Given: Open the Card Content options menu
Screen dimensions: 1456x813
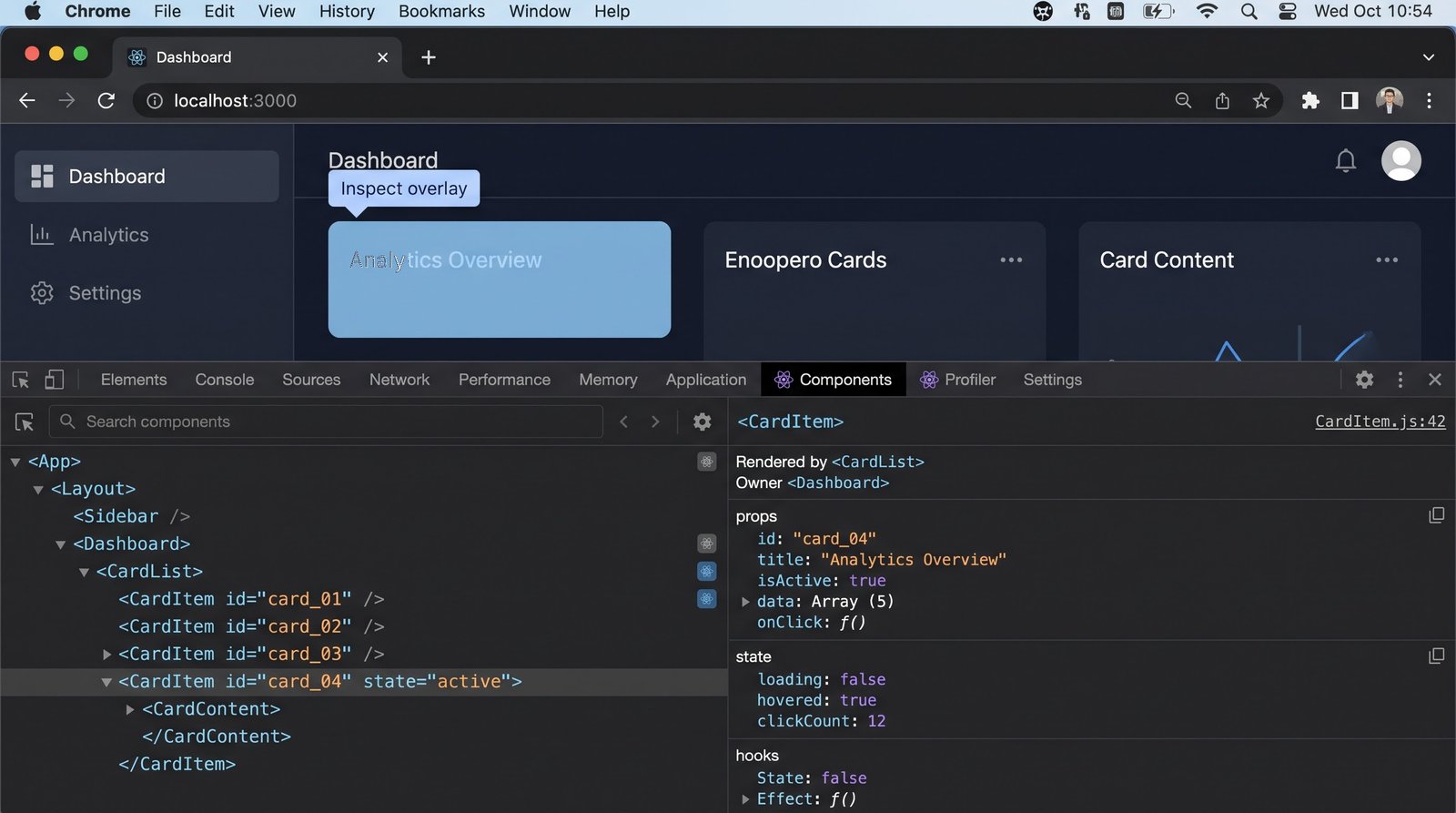Looking at the screenshot, I should click(1387, 260).
